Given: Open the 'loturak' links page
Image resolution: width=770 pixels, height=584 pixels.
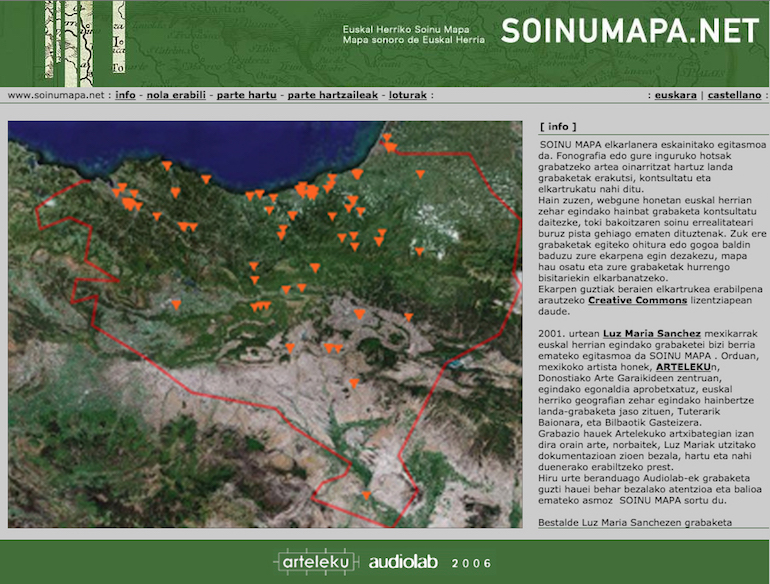Looking at the screenshot, I should pyautogui.click(x=408, y=96).
